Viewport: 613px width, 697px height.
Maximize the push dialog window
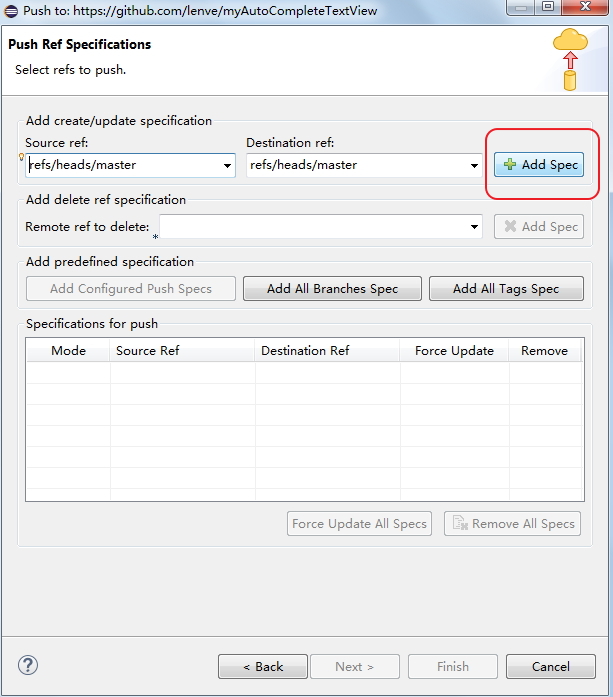pos(548,7)
